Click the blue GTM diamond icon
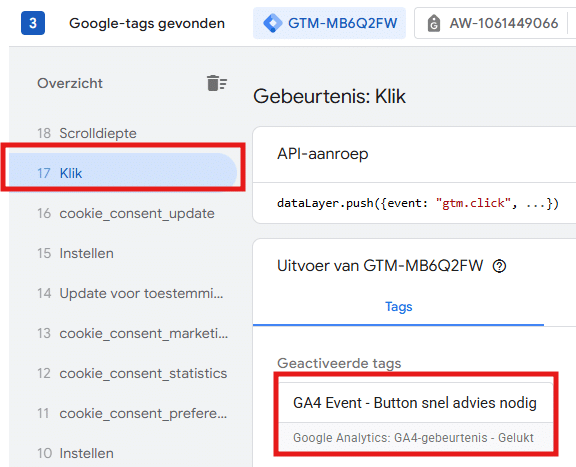 (x=273, y=23)
